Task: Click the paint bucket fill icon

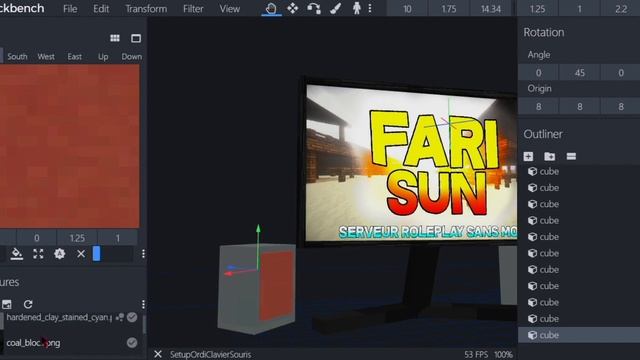Action: pyautogui.click(x=17, y=254)
